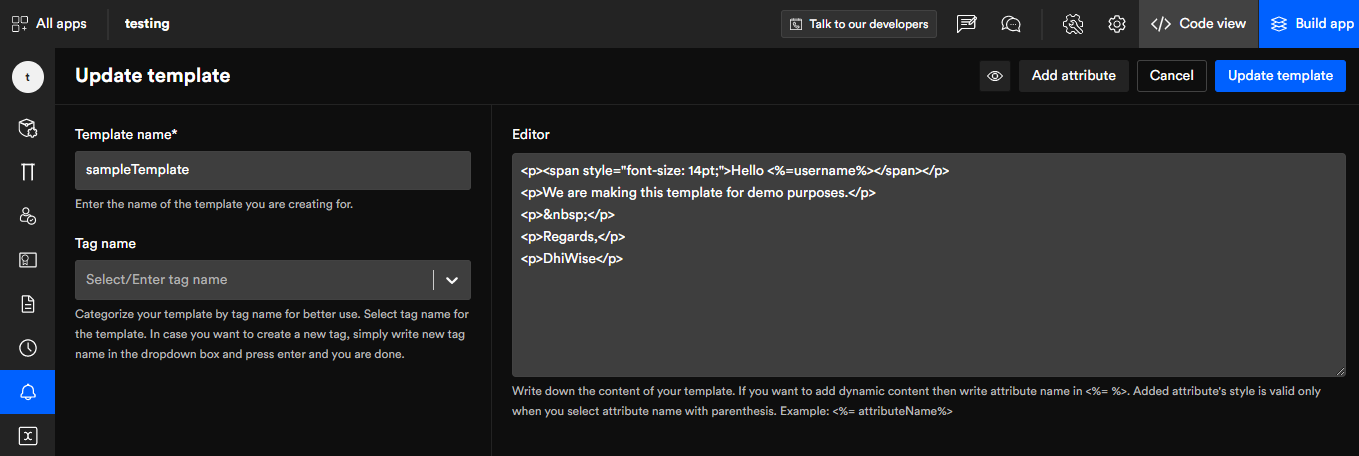Open the All apps grid icon

[x=20, y=23]
